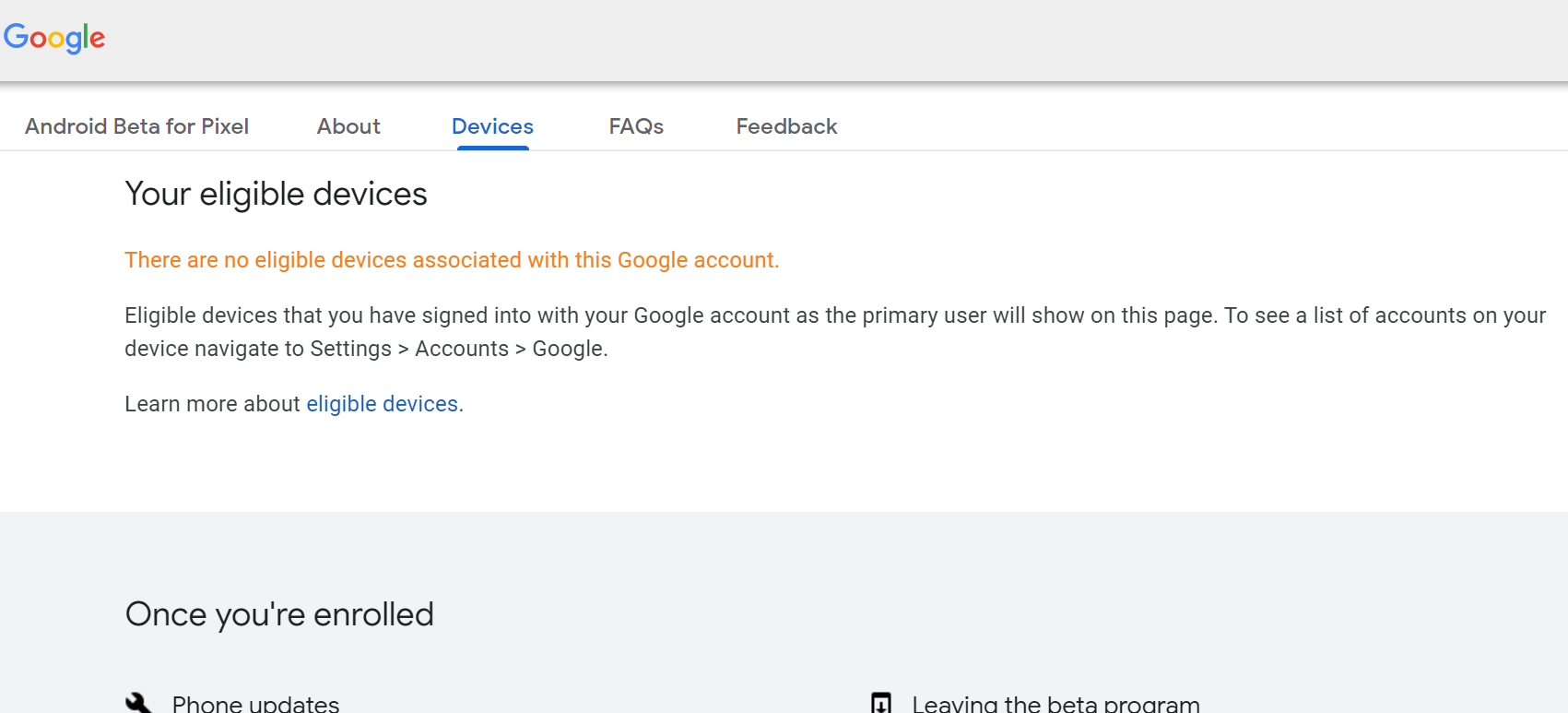
Task: Follow the eligible devices link
Action: click(382, 404)
